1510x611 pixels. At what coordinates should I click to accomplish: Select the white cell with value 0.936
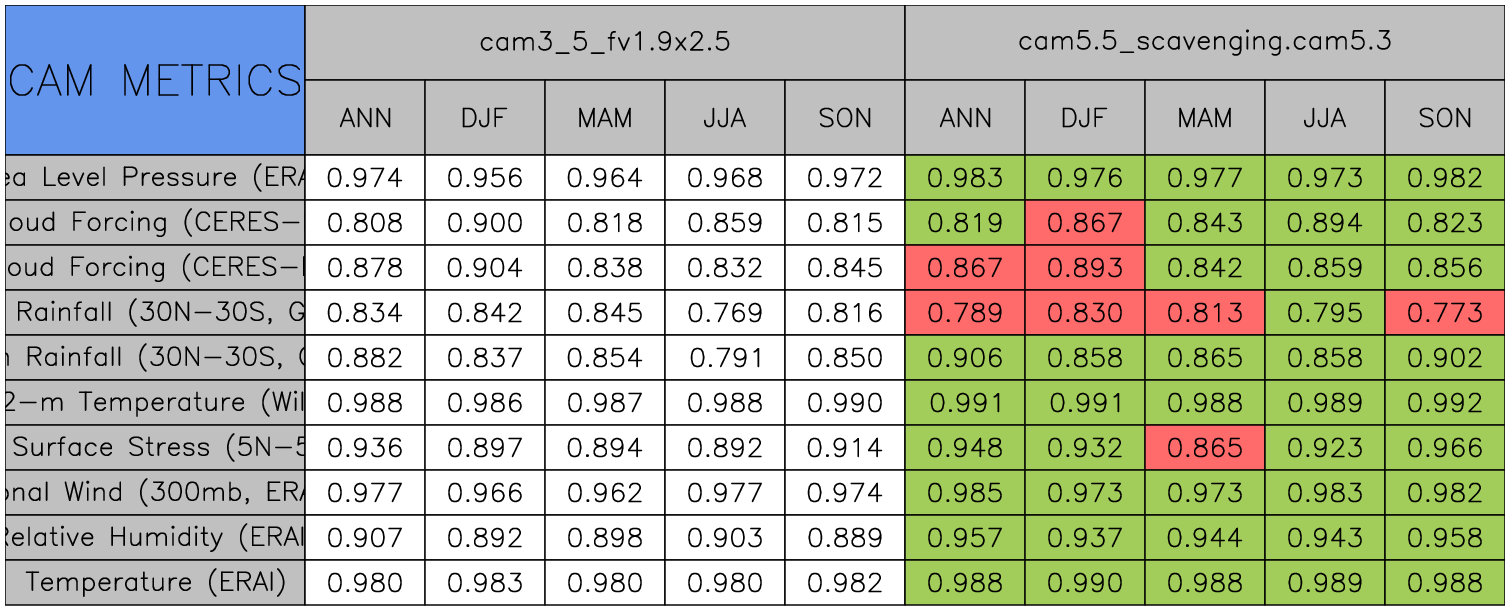(x=365, y=447)
